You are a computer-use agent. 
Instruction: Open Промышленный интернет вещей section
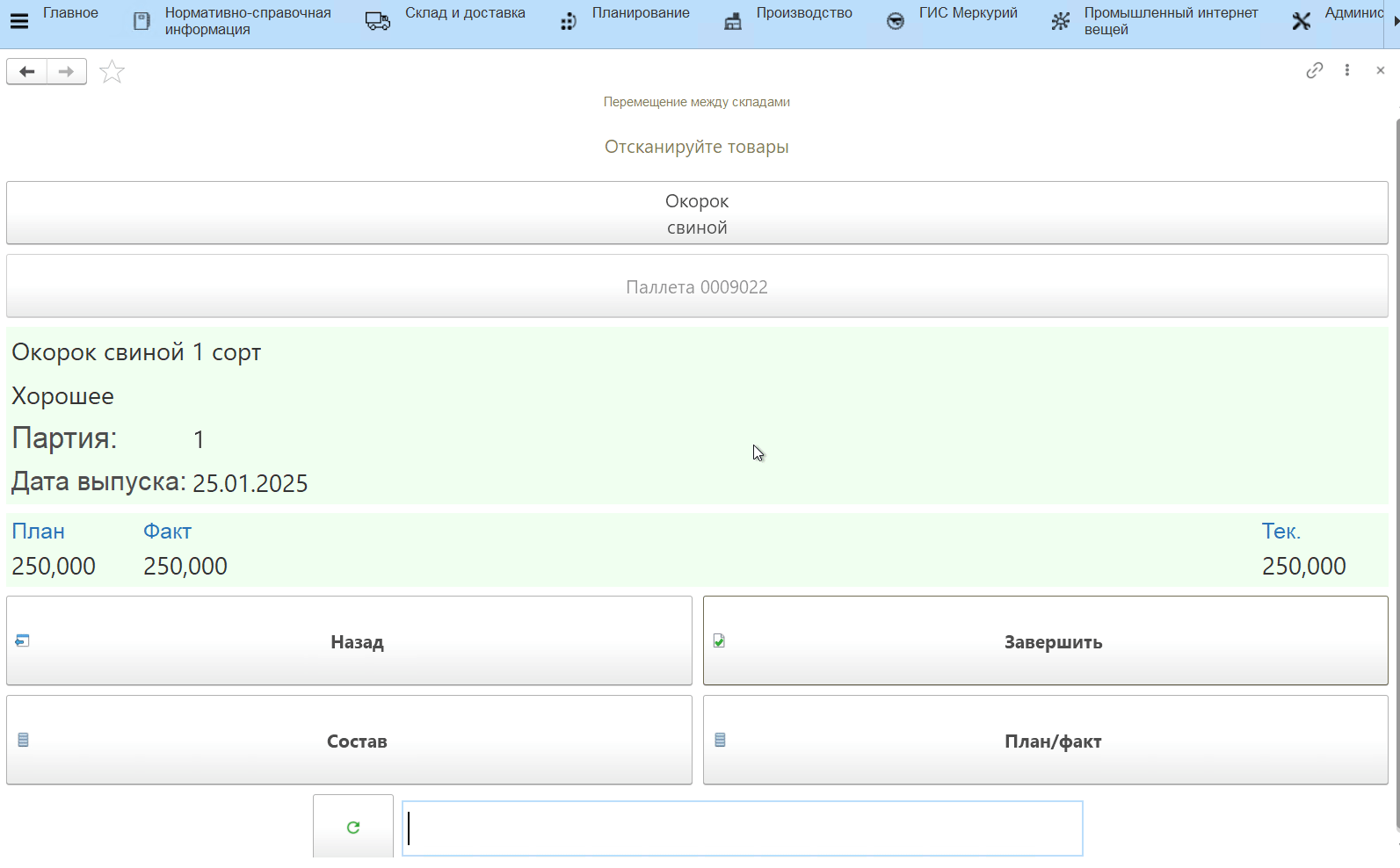tap(1170, 21)
